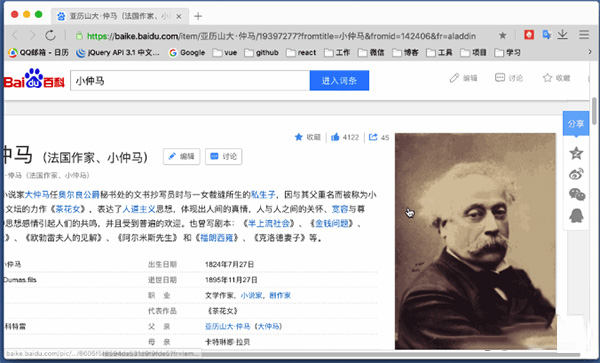This screenshot has height=363, width=600.
Task: Click the 进入词条 search button
Action: pyautogui.click(x=339, y=81)
